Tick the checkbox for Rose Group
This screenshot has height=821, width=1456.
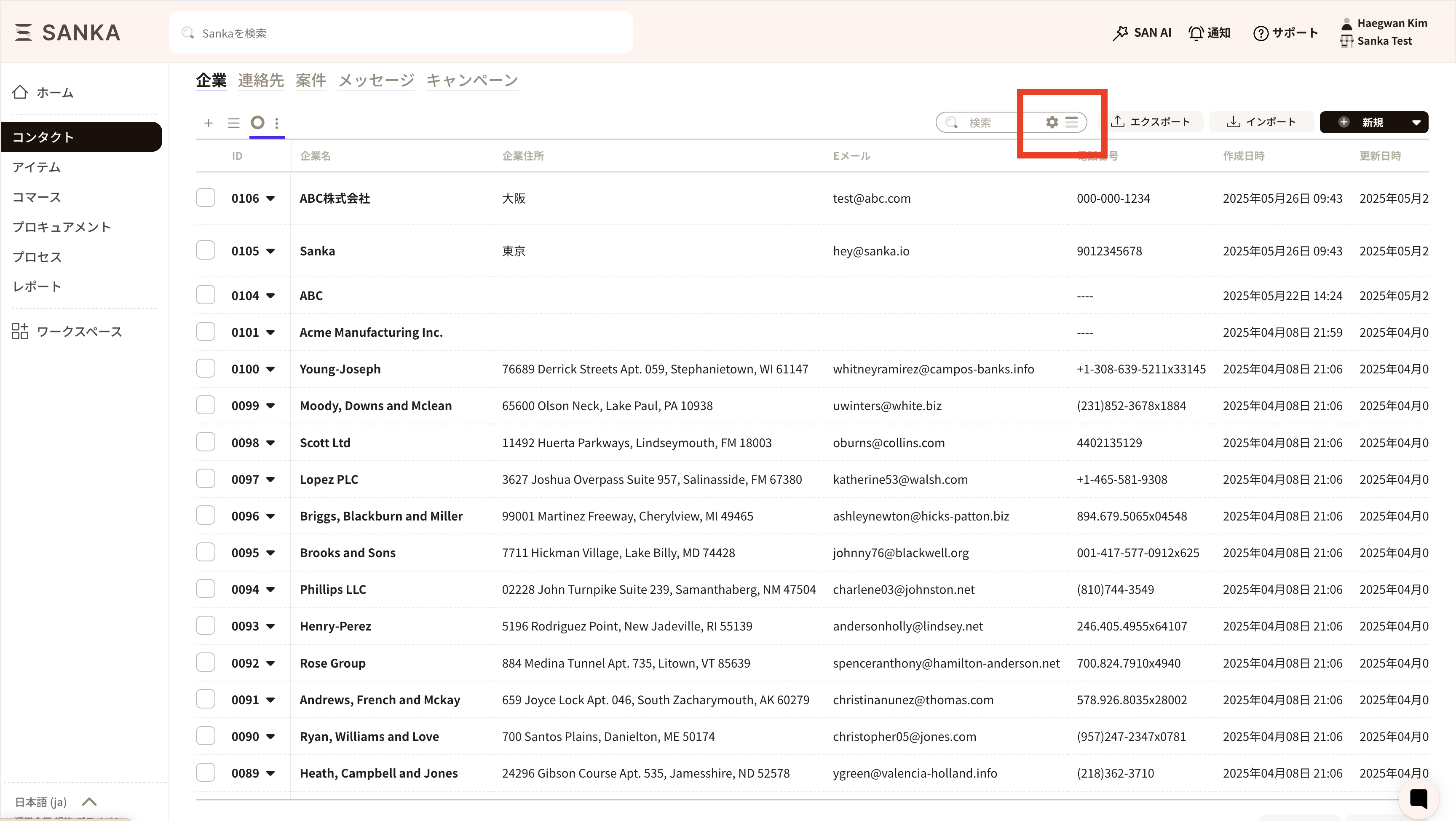tap(205, 662)
